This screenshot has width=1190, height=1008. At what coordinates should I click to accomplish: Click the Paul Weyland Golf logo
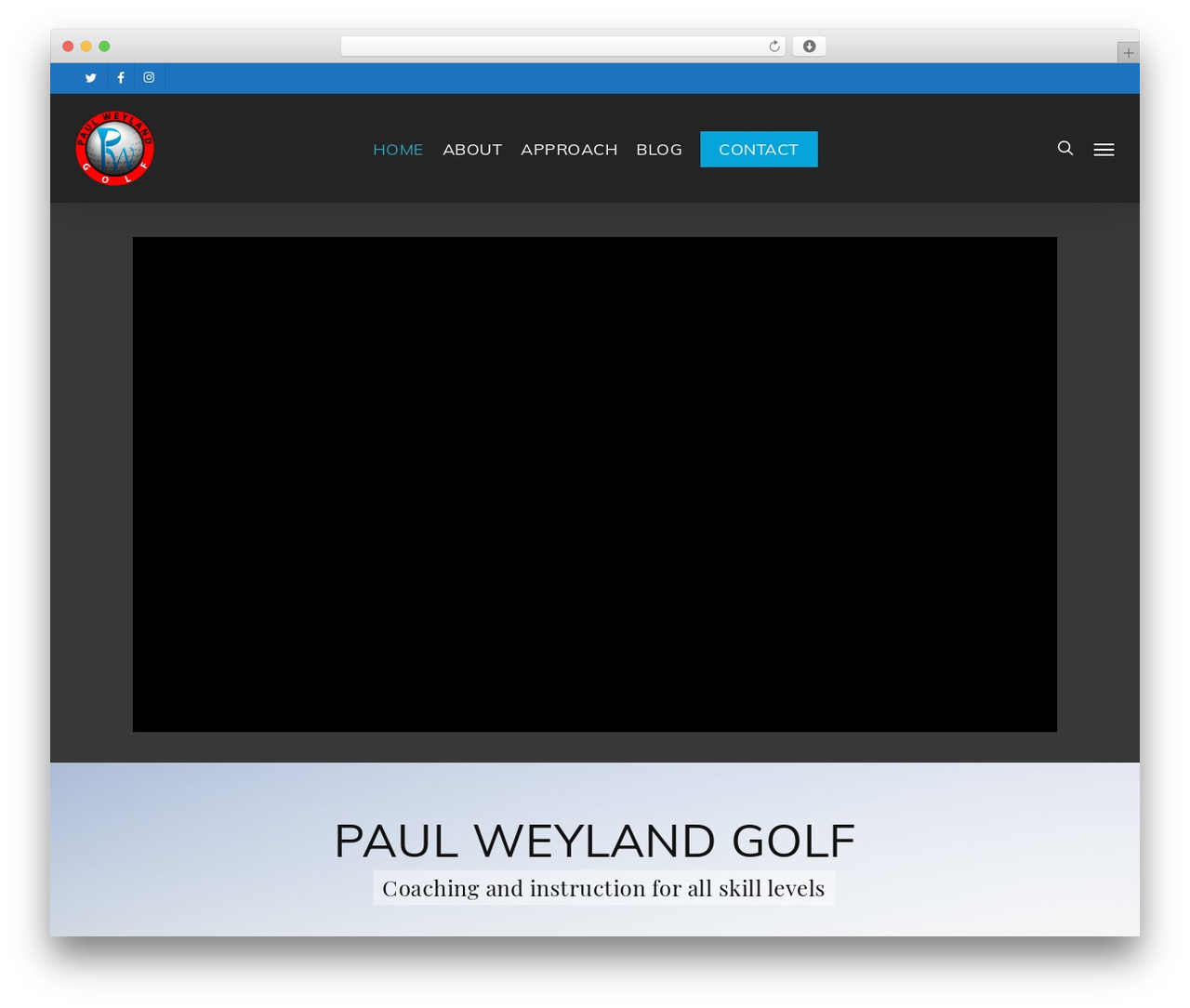115,148
